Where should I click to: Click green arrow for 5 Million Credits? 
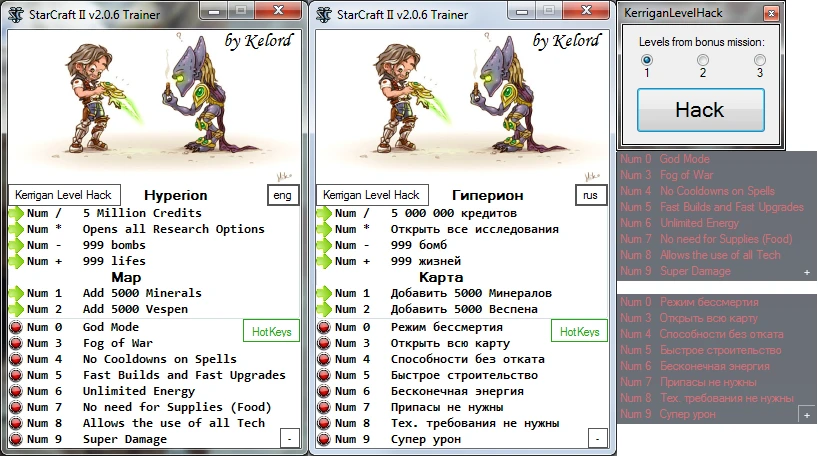pyautogui.click(x=16, y=213)
